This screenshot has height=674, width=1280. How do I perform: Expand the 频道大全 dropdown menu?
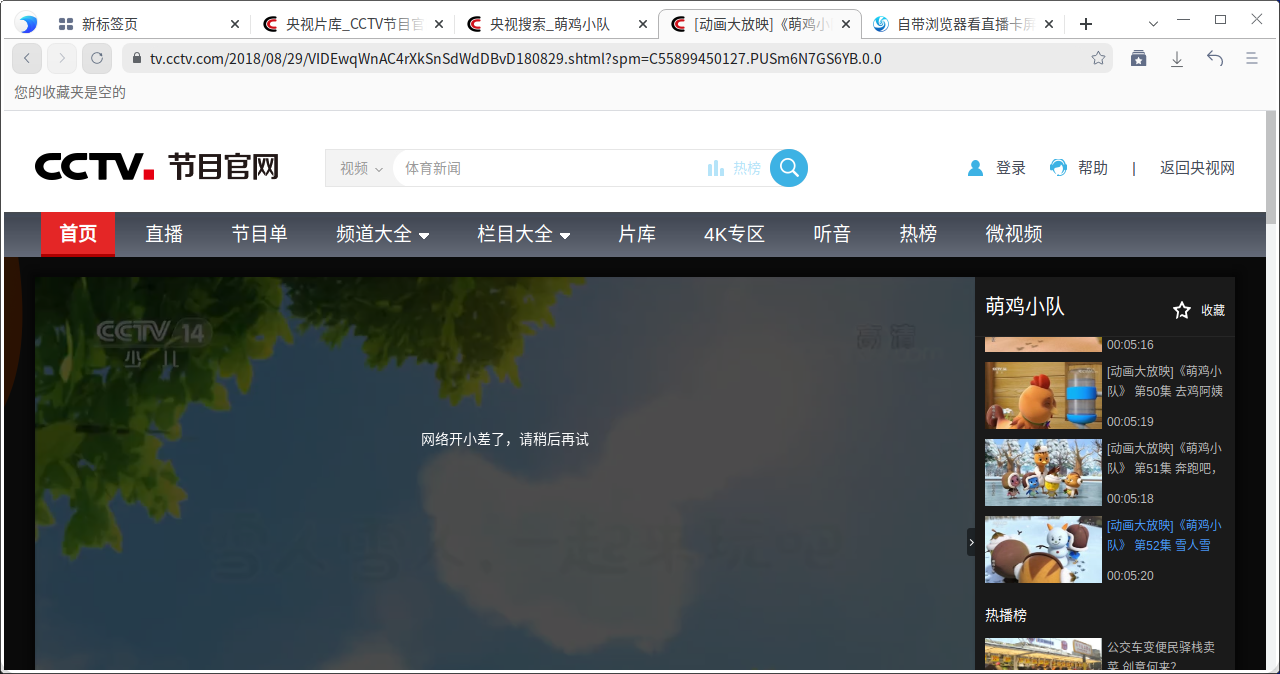tap(383, 234)
